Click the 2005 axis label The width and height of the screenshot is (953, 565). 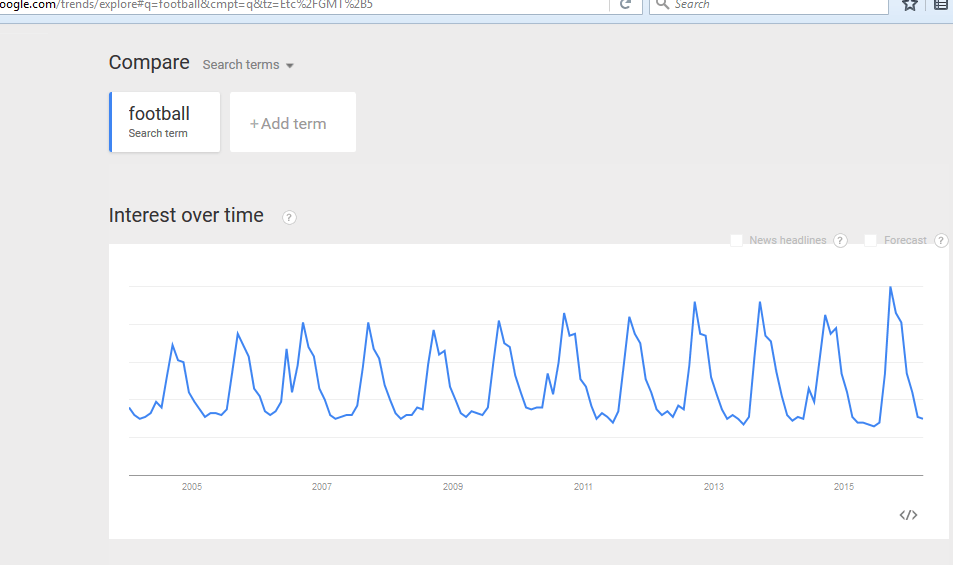pos(191,487)
